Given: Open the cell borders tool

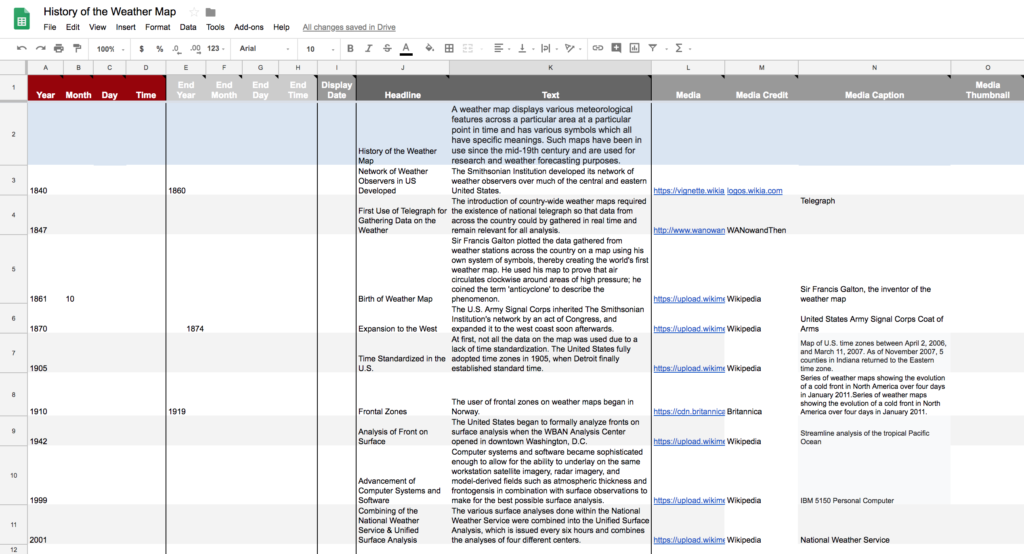Looking at the screenshot, I should tap(449, 48).
